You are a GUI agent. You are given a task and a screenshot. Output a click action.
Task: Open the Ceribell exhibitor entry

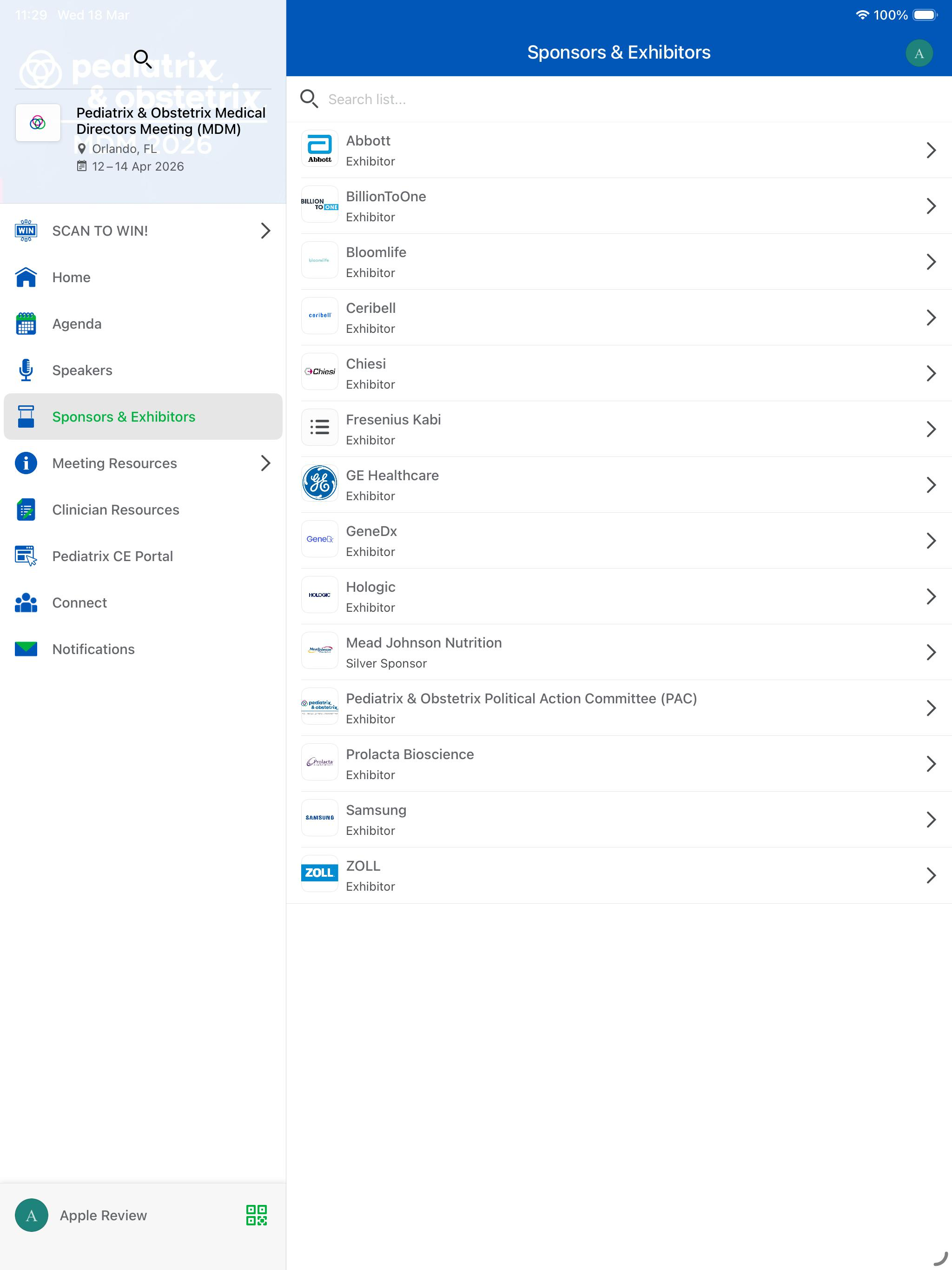coord(619,317)
